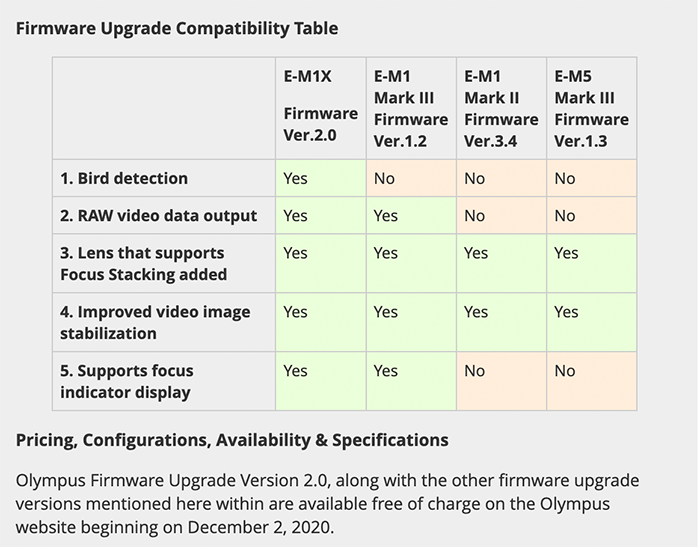700x547 pixels.
Task: Select the E-M1 Mark II column header
Action: 501,108
